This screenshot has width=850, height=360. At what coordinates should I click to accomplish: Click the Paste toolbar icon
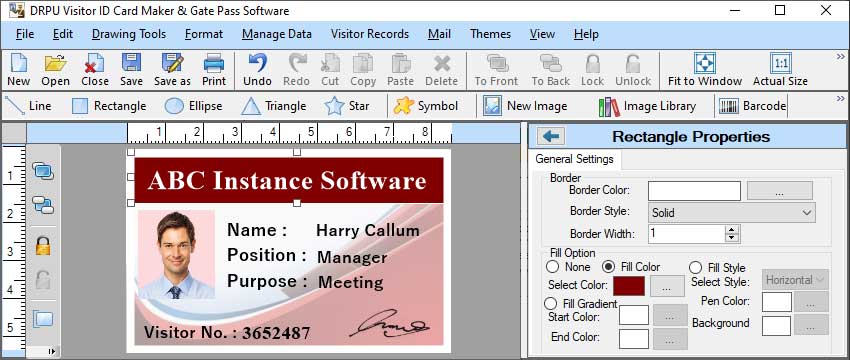pyautogui.click(x=401, y=63)
